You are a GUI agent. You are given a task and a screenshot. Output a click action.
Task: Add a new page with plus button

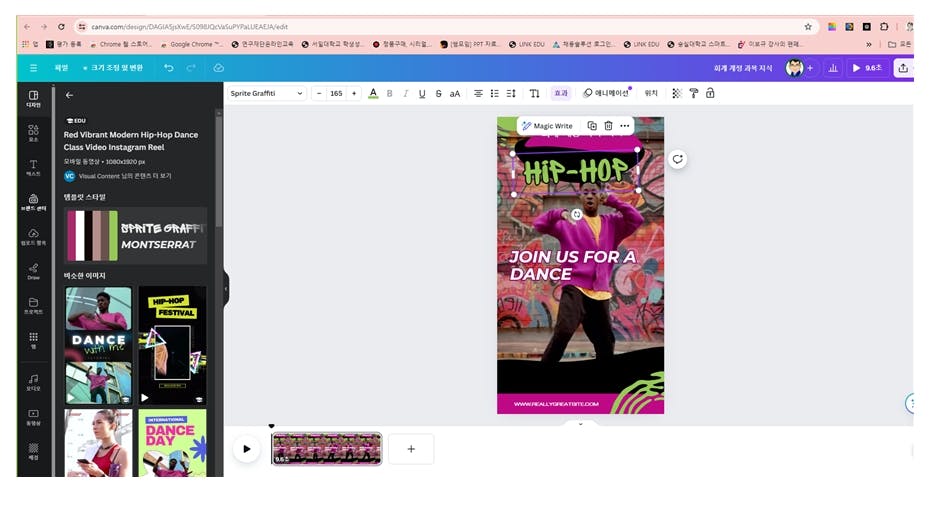411,449
